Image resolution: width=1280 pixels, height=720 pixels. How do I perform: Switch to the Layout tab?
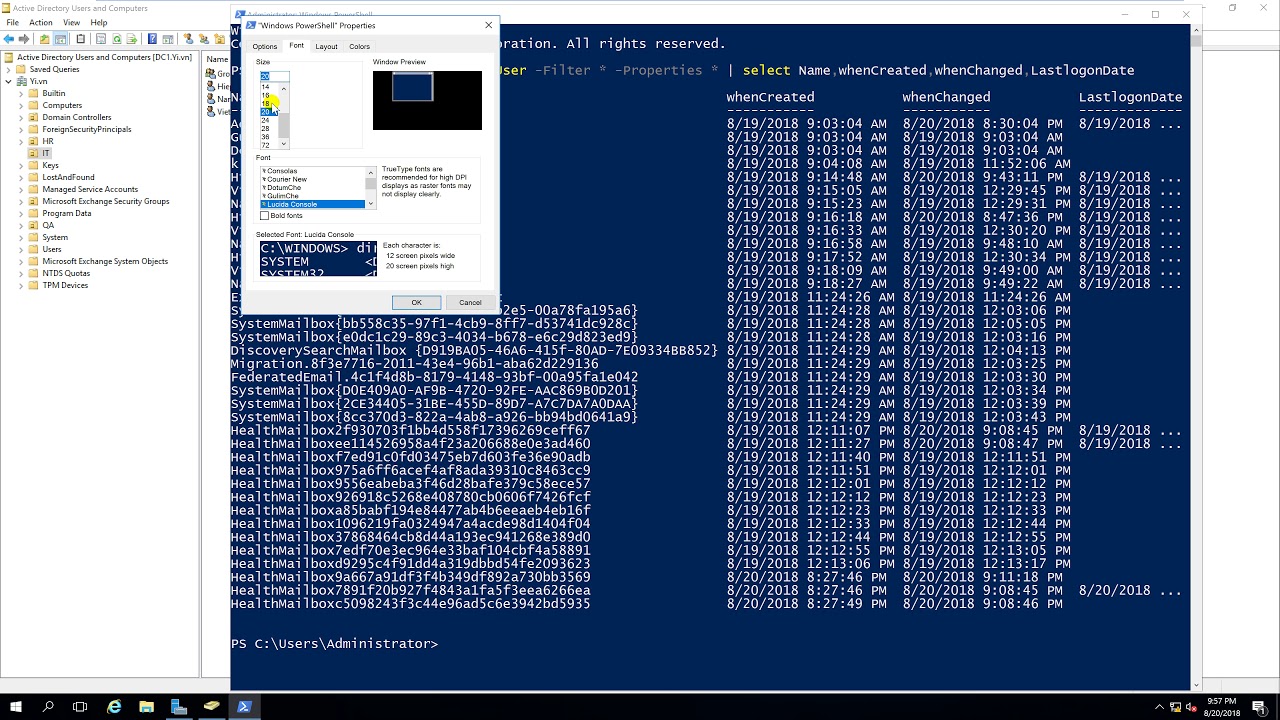click(x=326, y=46)
